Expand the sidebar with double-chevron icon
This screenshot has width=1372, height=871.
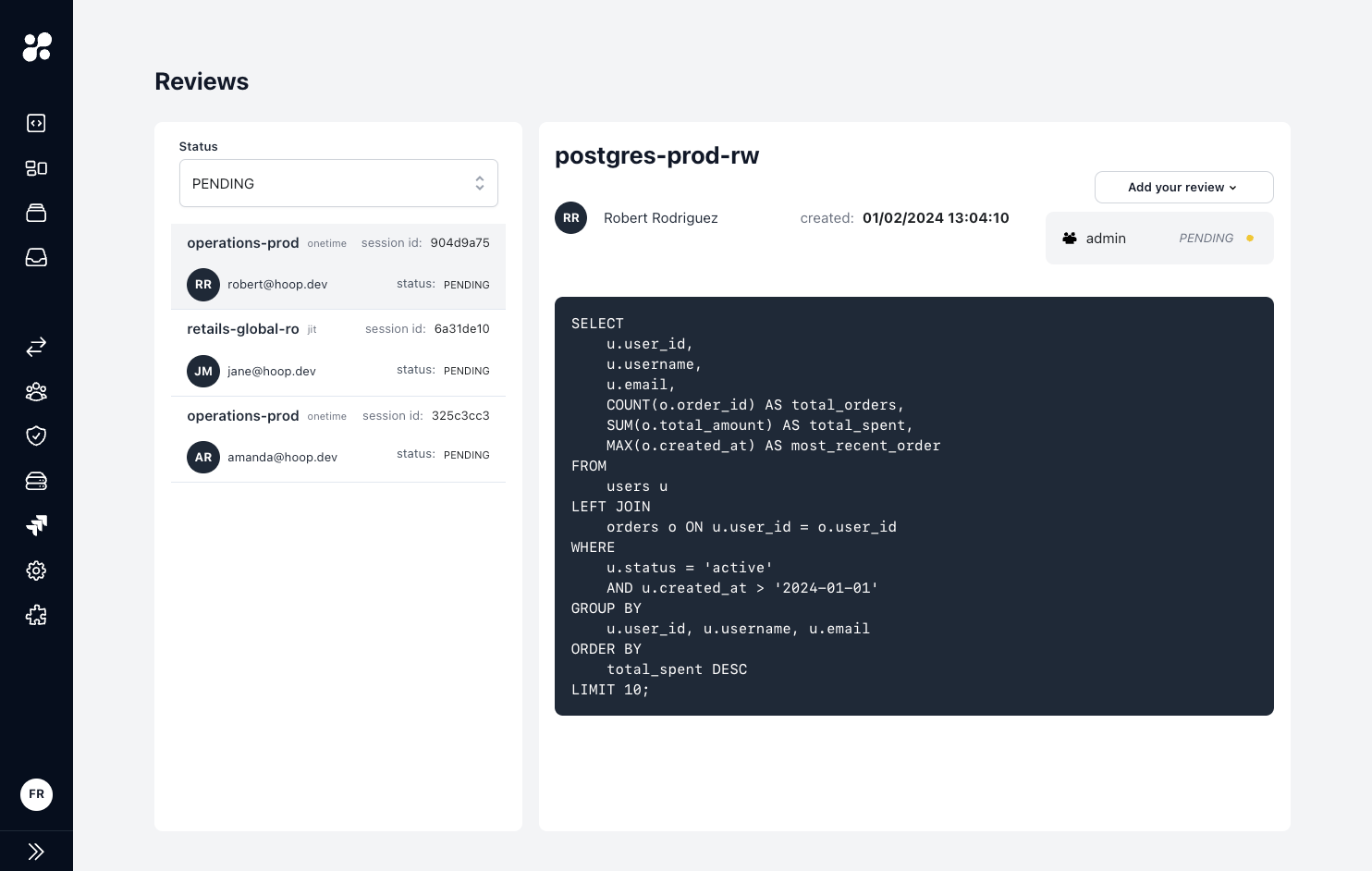[36, 852]
